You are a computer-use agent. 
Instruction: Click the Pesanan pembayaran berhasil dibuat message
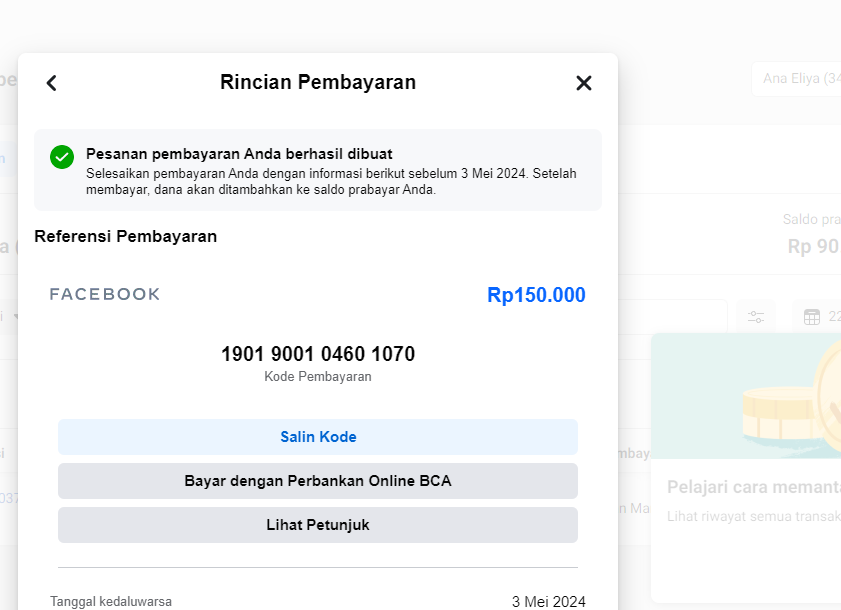coord(239,154)
